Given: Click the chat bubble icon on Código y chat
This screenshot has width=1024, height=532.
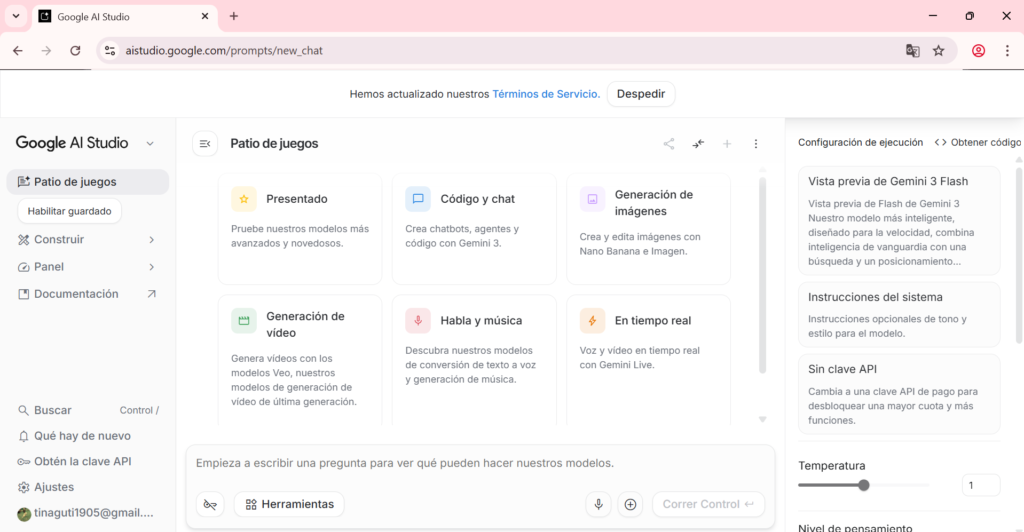Looking at the screenshot, I should [x=418, y=199].
